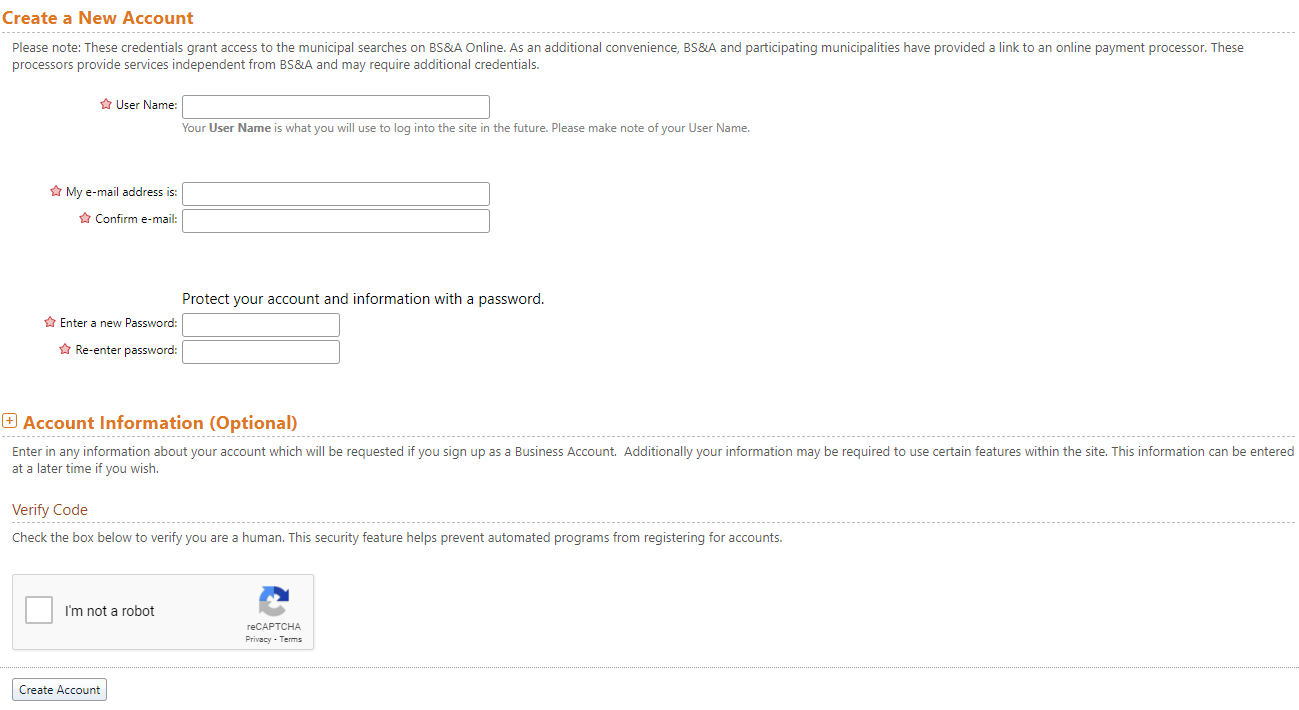Open the reCAPTCHA Terms link
Screen dimensions: 1299x710
(290, 639)
